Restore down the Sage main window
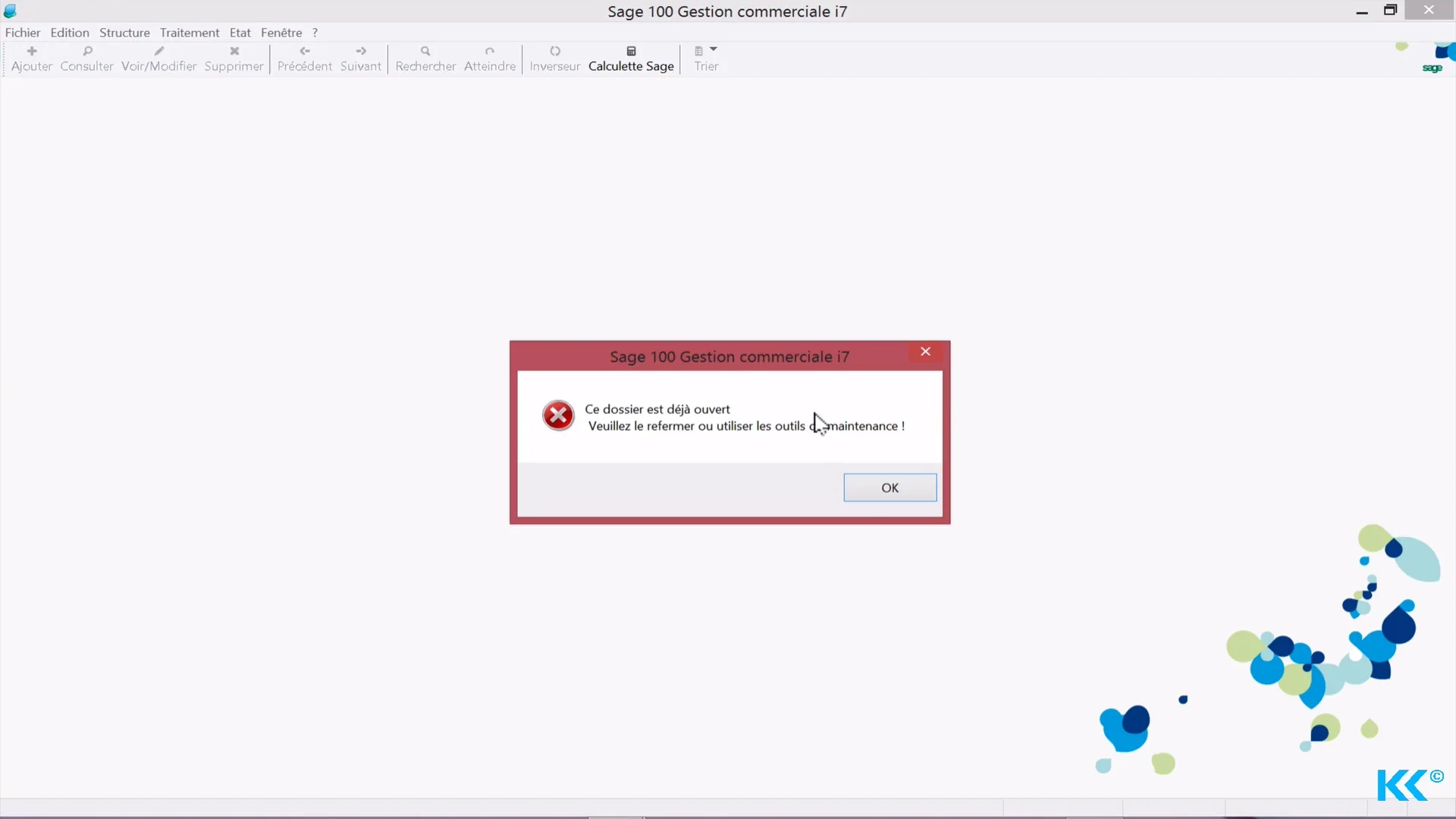 coord(1390,11)
